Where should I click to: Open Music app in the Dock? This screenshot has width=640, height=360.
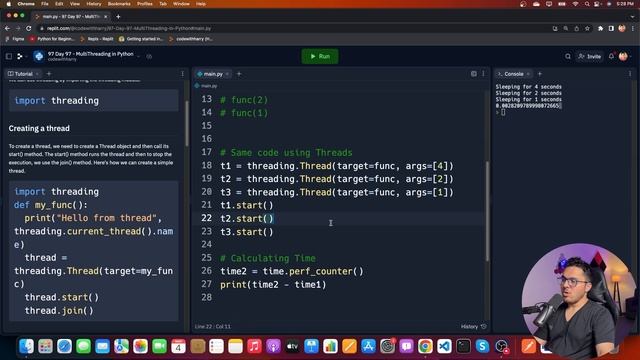254,346
